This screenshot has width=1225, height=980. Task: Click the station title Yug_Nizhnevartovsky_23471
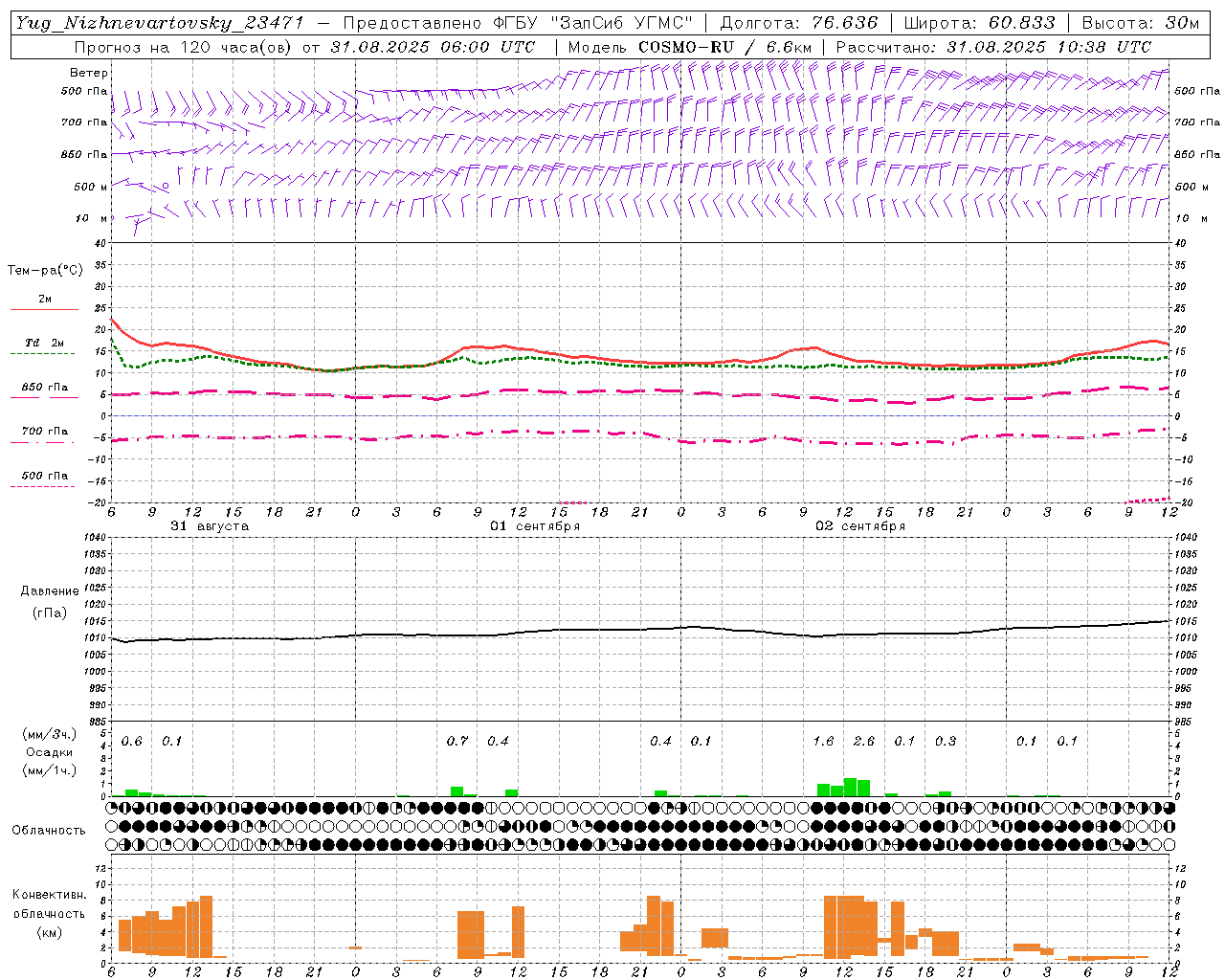click(x=160, y=23)
